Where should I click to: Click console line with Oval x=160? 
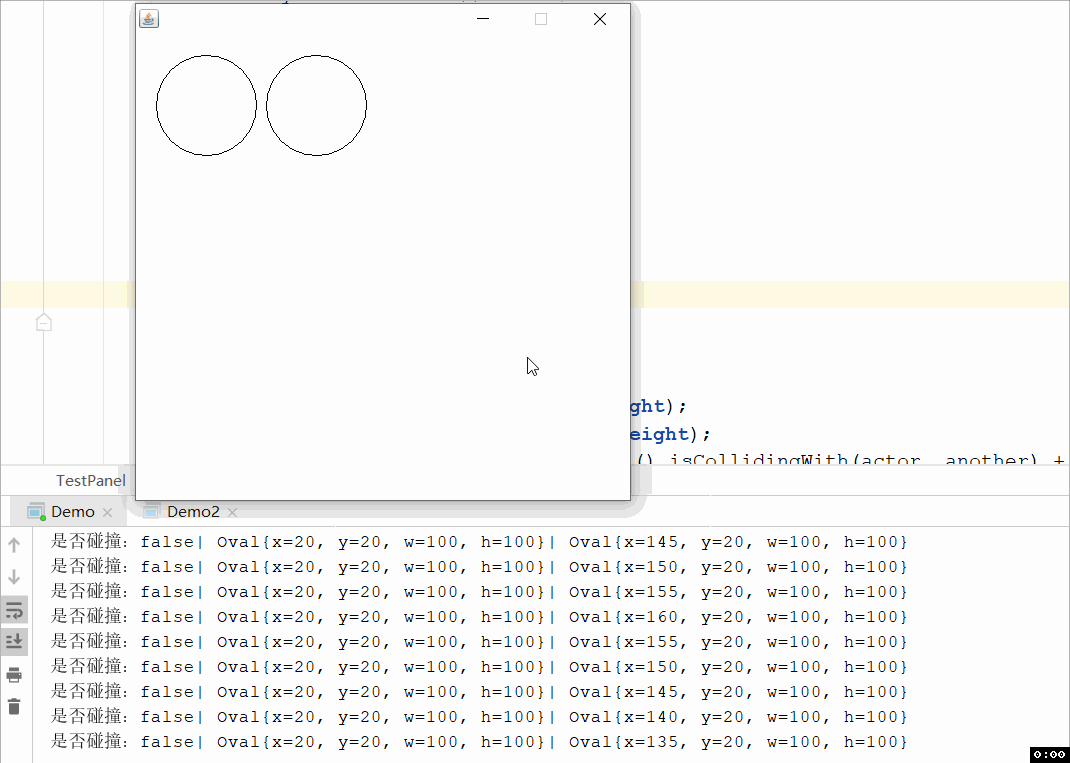[x=480, y=617]
